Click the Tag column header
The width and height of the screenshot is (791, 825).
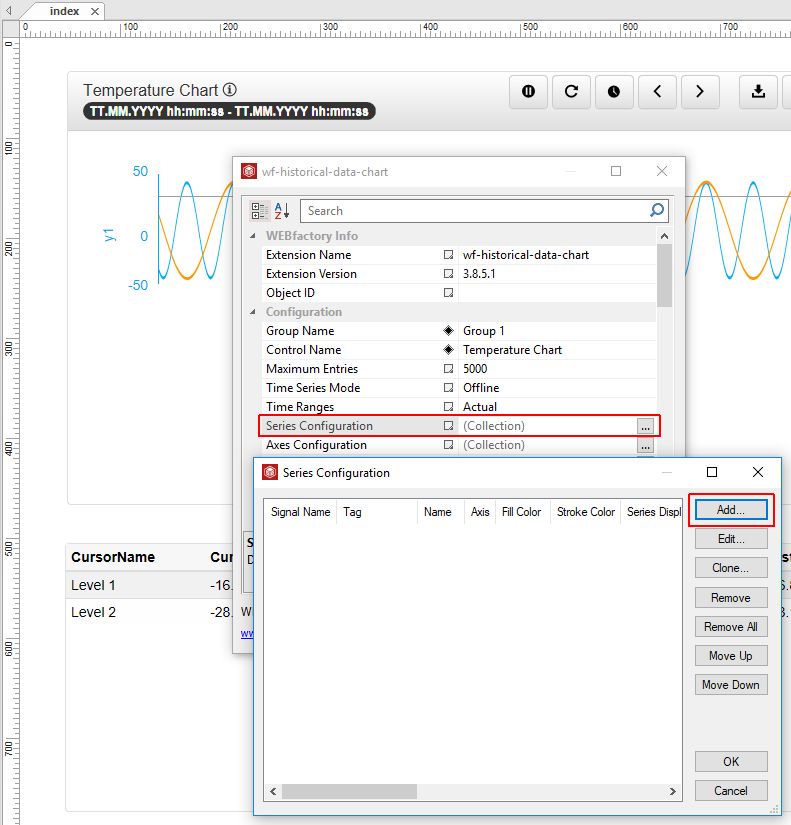point(377,512)
